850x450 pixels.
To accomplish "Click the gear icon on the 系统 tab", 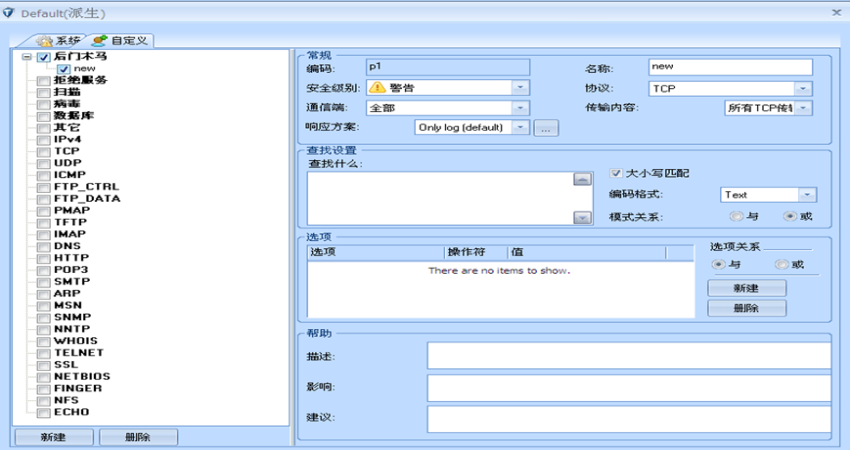I will pyautogui.click(x=43, y=41).
